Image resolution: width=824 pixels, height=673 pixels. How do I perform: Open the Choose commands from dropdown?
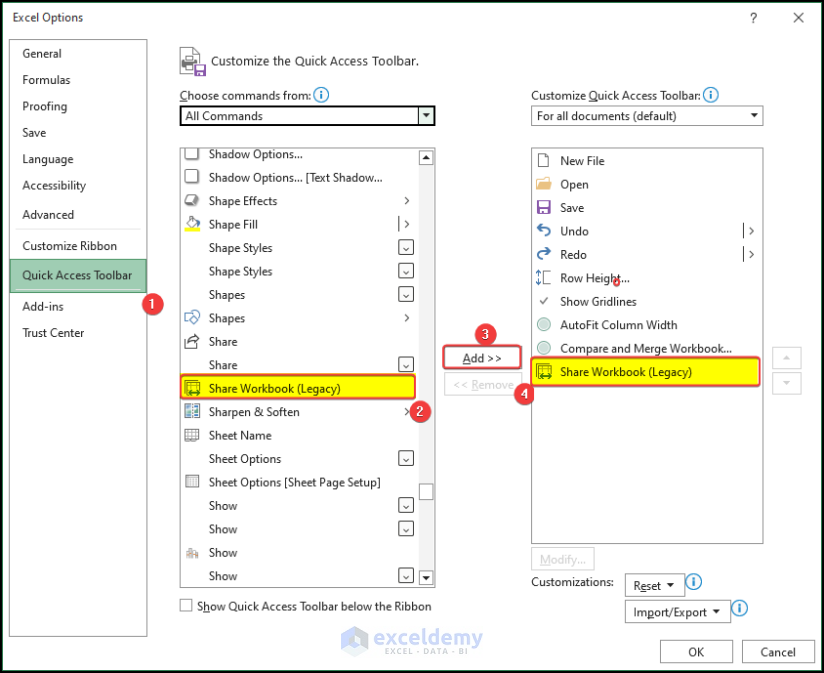pyautogui.click(x=426, y=116)
